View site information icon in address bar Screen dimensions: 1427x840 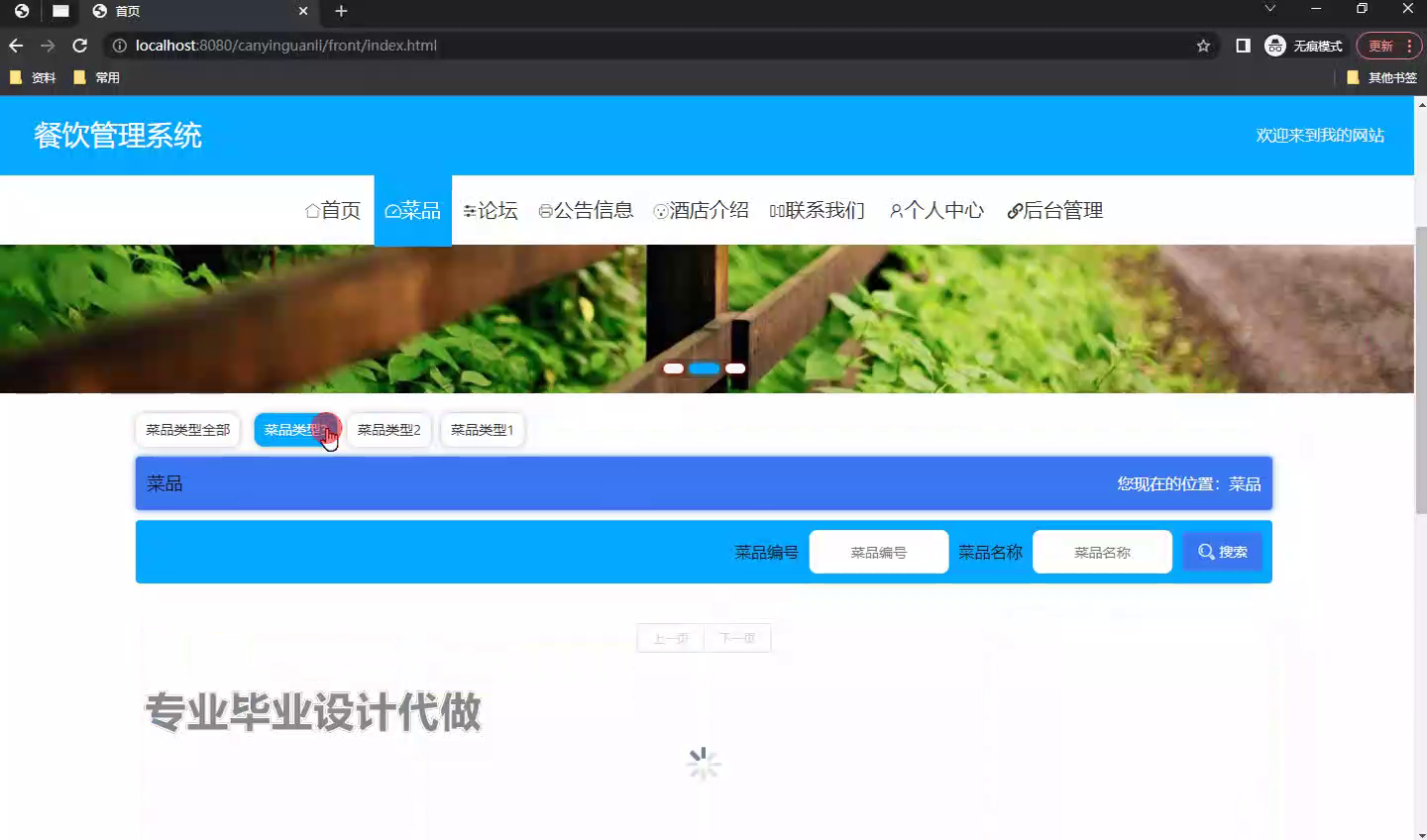(119, 46)
